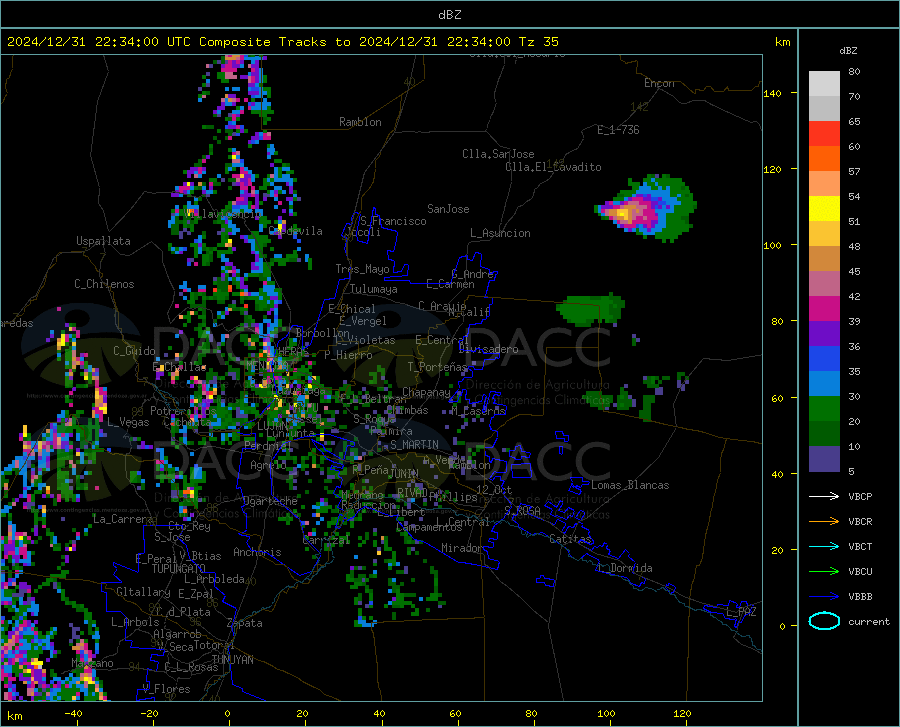Select the 54 dBZ yellow color swatch

tap(824, 209)
